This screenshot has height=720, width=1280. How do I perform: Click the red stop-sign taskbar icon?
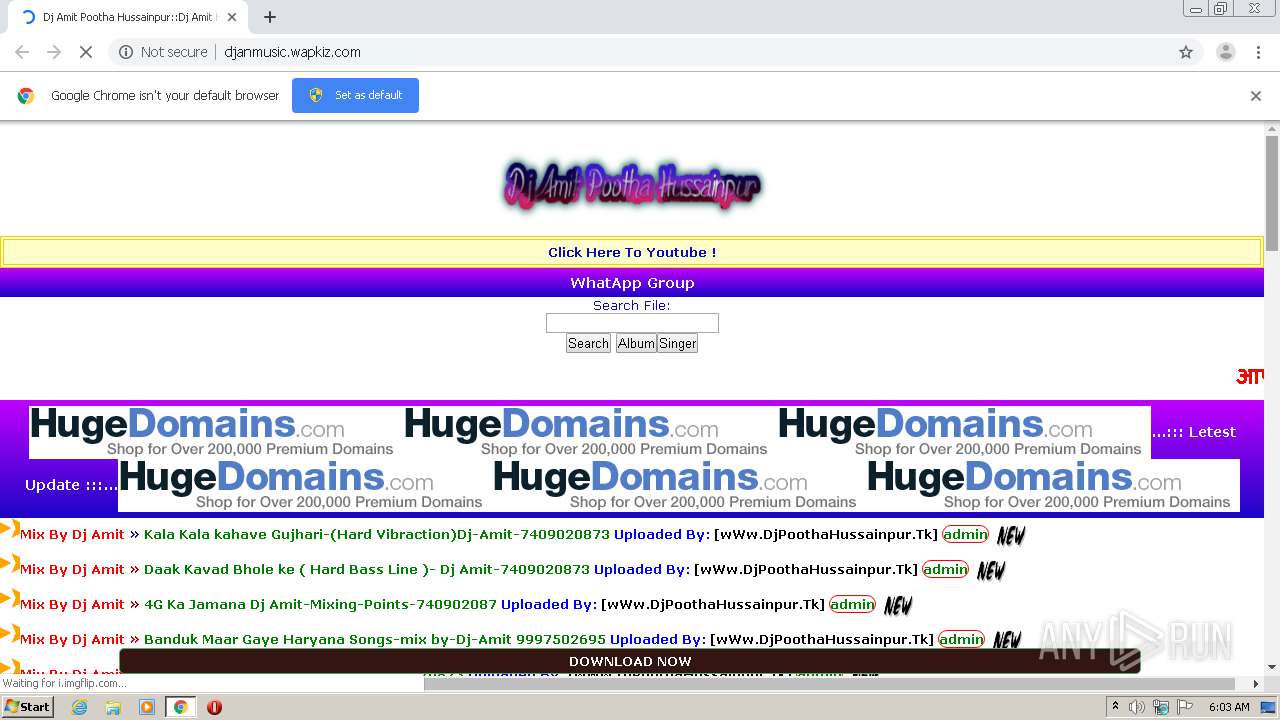(214, 707)
